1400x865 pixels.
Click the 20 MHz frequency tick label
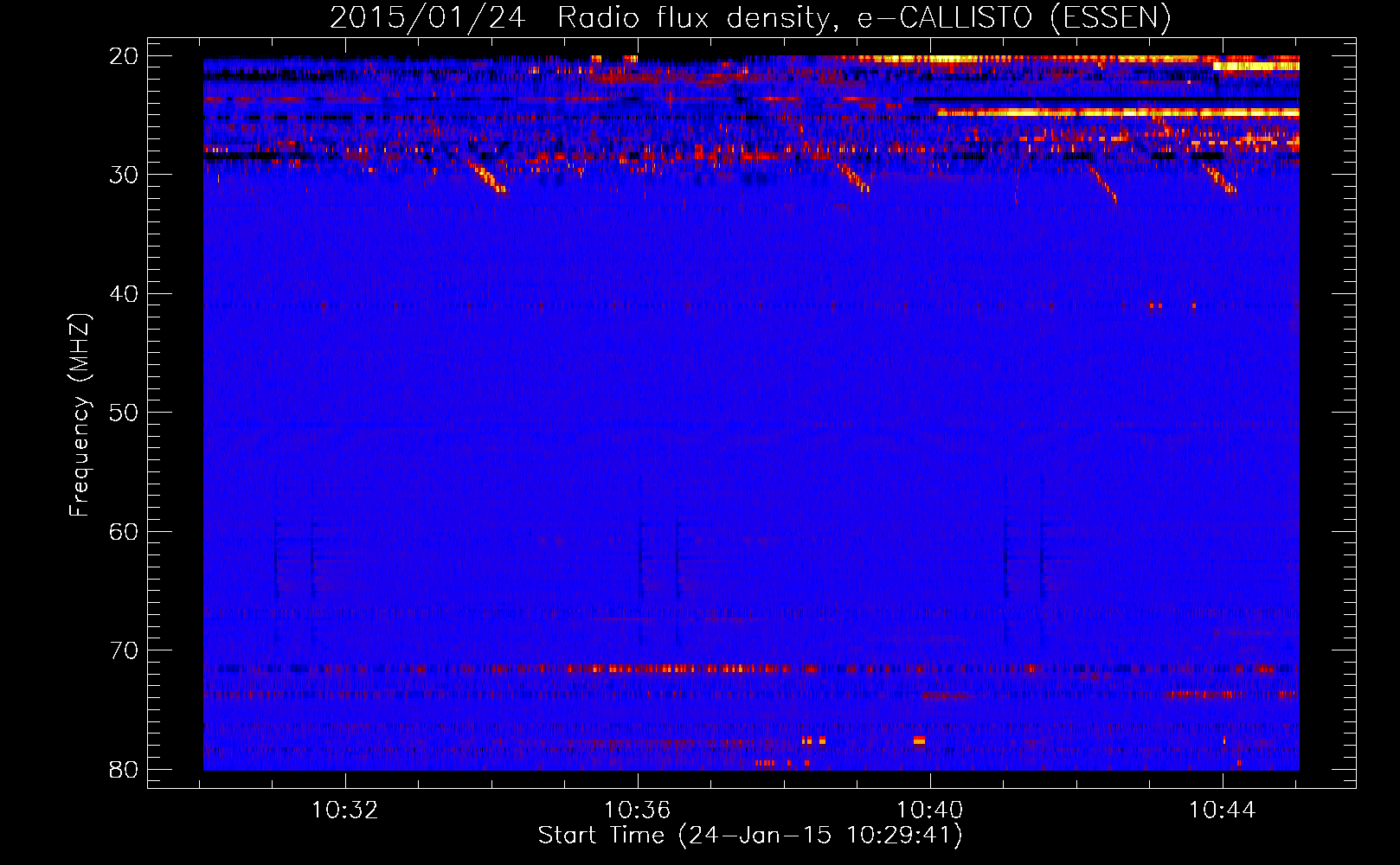coord(124,56)
